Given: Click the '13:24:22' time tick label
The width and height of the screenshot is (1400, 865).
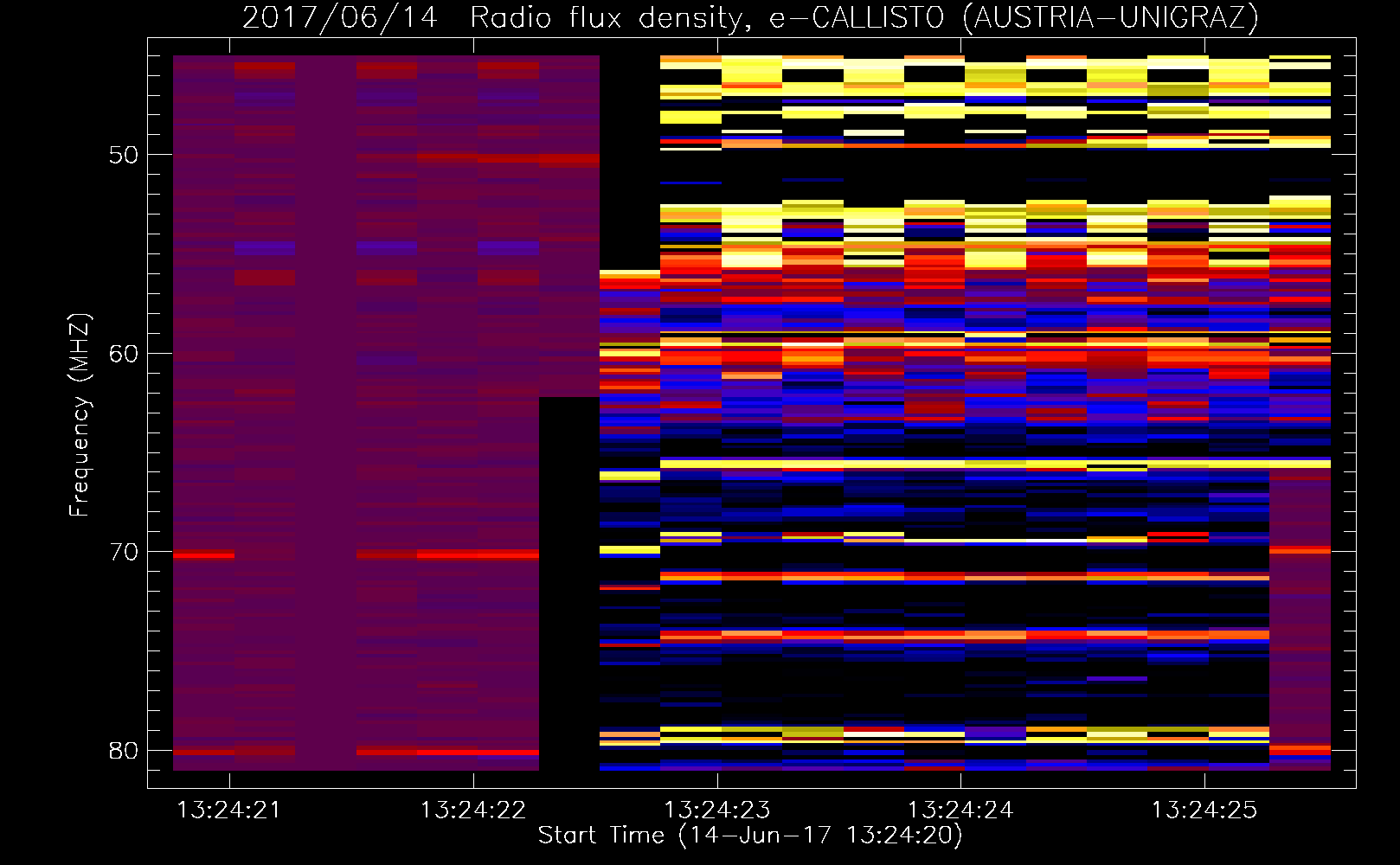Looking at the screenshot, I should (x=473, y=810).
